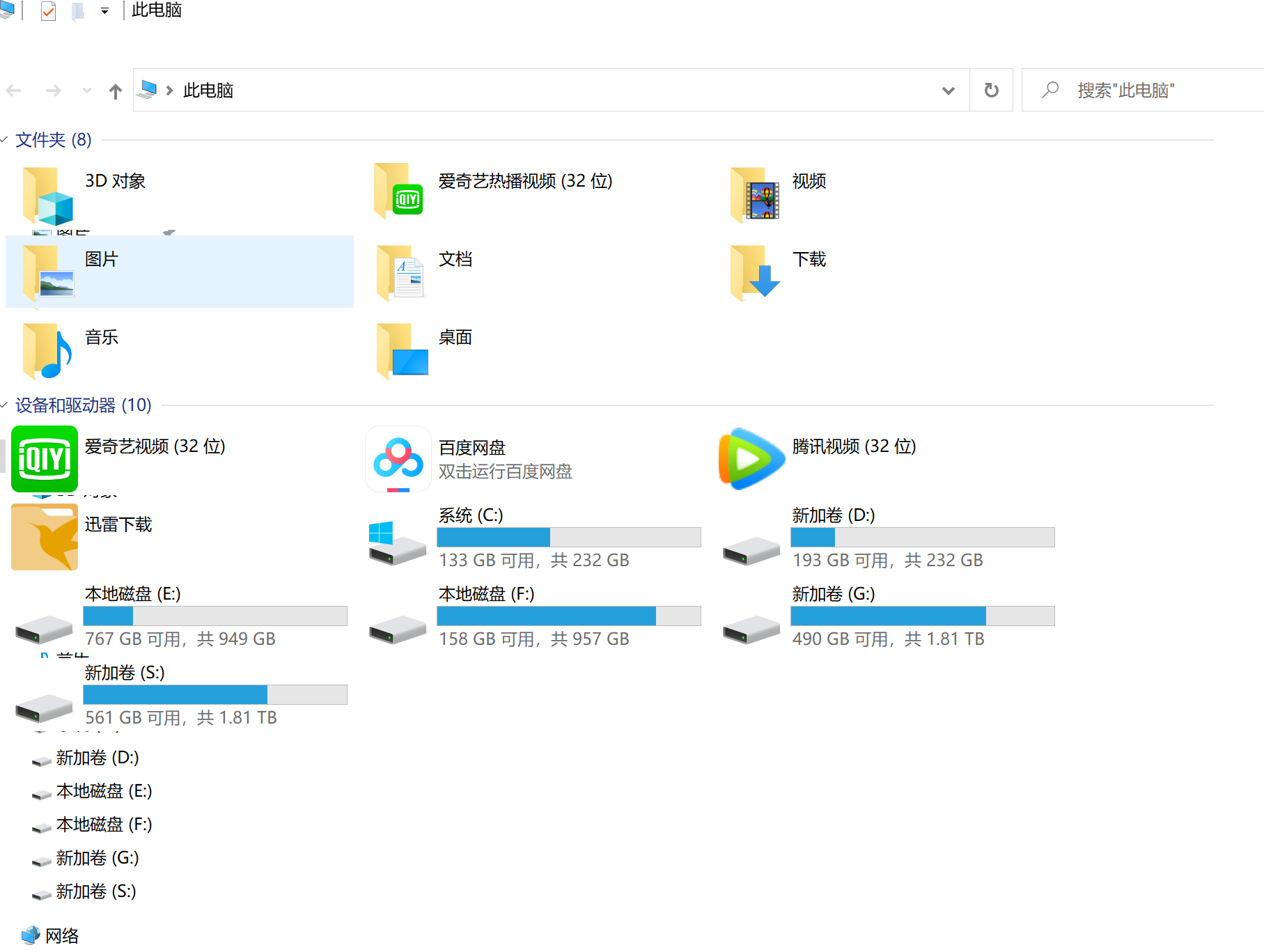The width and height of the screenshot is (1264, 952).
Task: Select 网络 in the navigation pane
Action: (63, 935)
